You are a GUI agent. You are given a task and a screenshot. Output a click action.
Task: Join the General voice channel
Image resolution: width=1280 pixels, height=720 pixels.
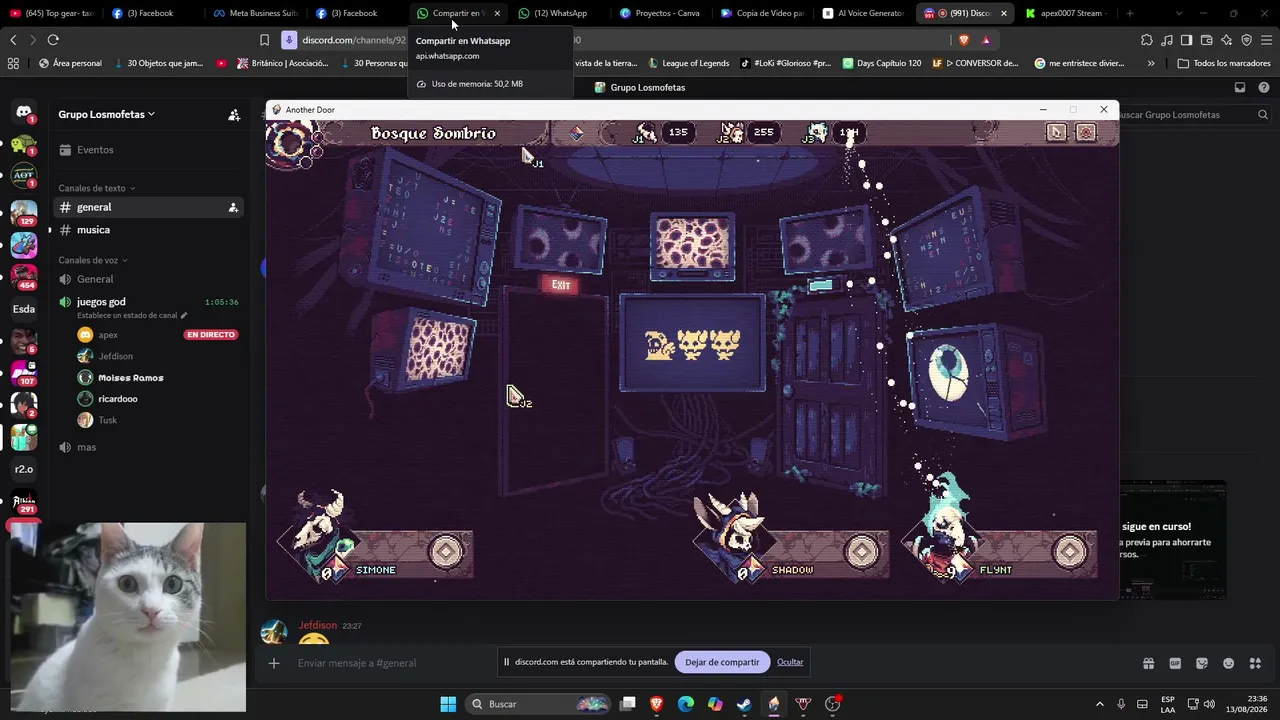pyautogui.click(x=148, y=279)
